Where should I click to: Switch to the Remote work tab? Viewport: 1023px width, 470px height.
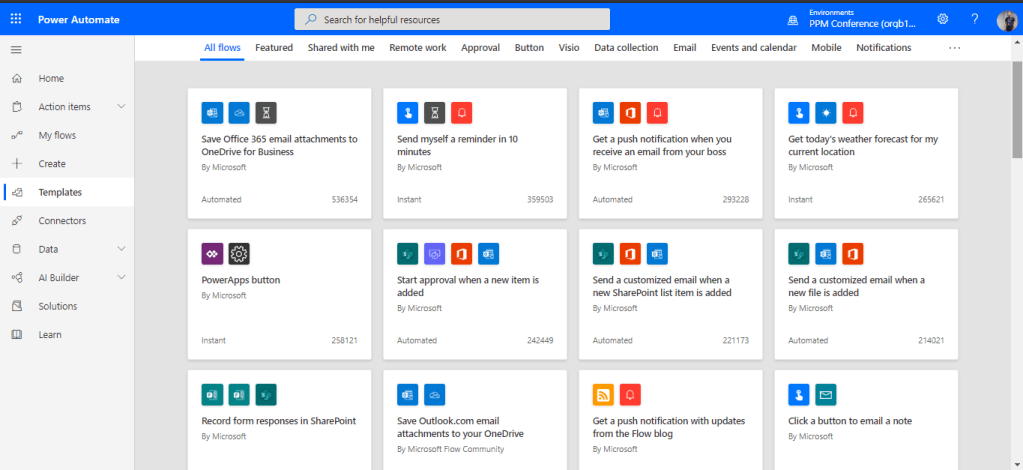point(417,48)
